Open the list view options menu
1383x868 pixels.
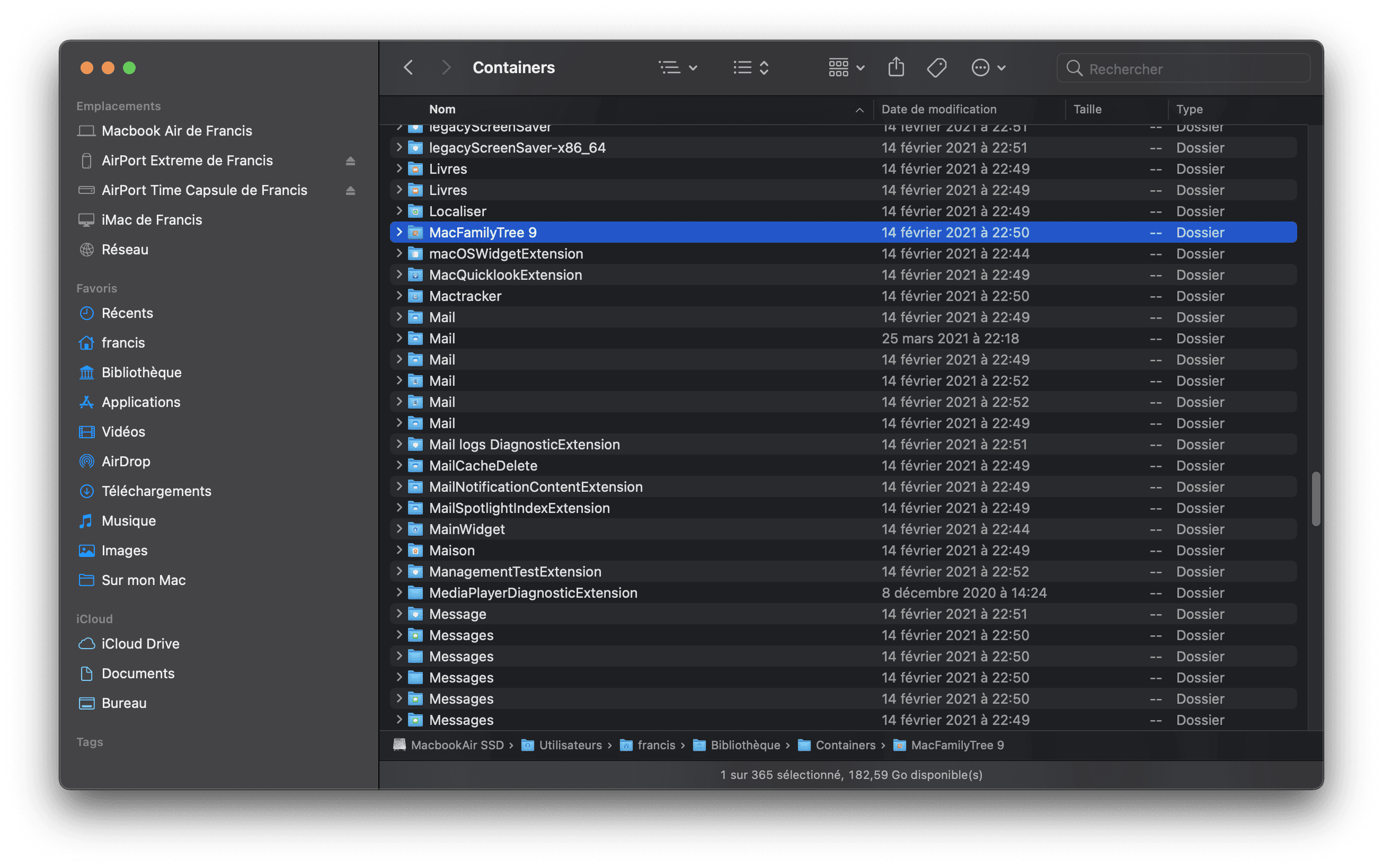678,68
